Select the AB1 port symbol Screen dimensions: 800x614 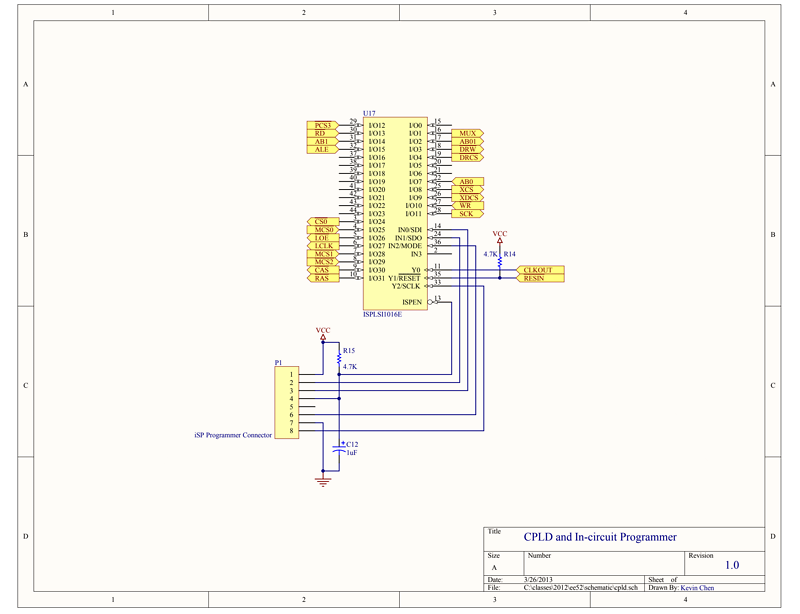click(322, 142)
